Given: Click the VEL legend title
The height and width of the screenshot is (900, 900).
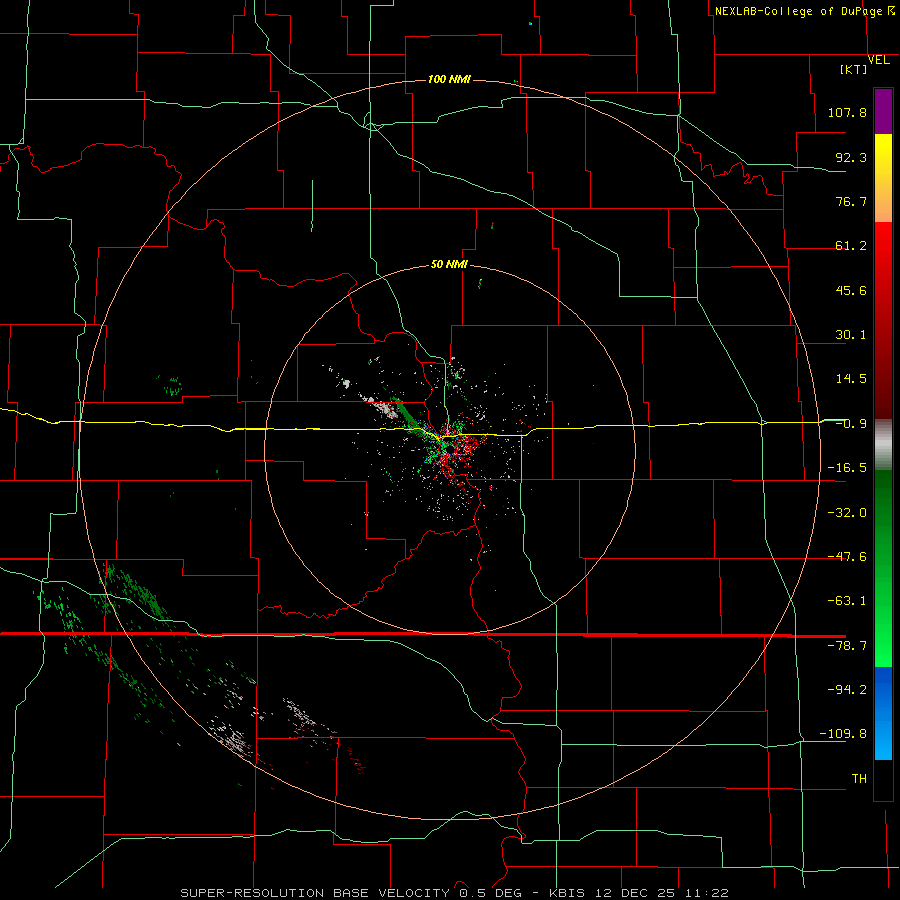Looking at the screenshot, I should (878, 60).
